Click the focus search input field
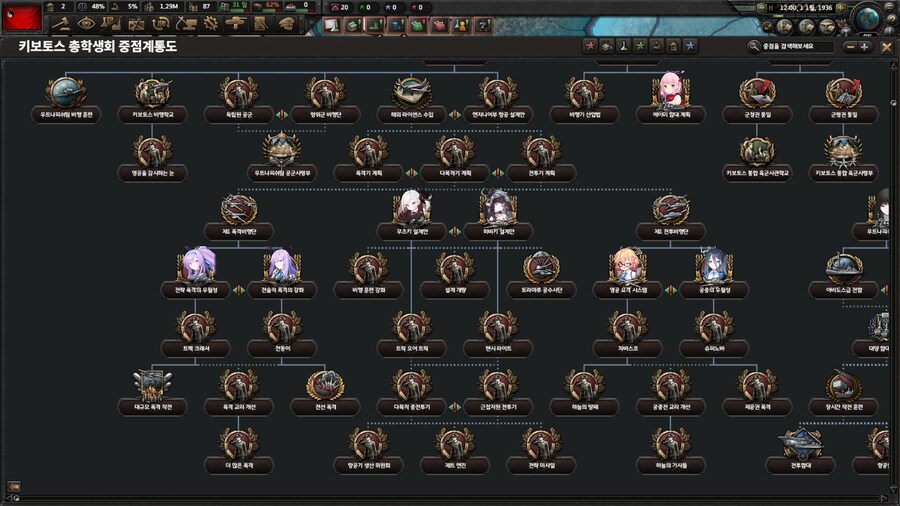Viewport: 900px width, 506px height. click(795, 47)
